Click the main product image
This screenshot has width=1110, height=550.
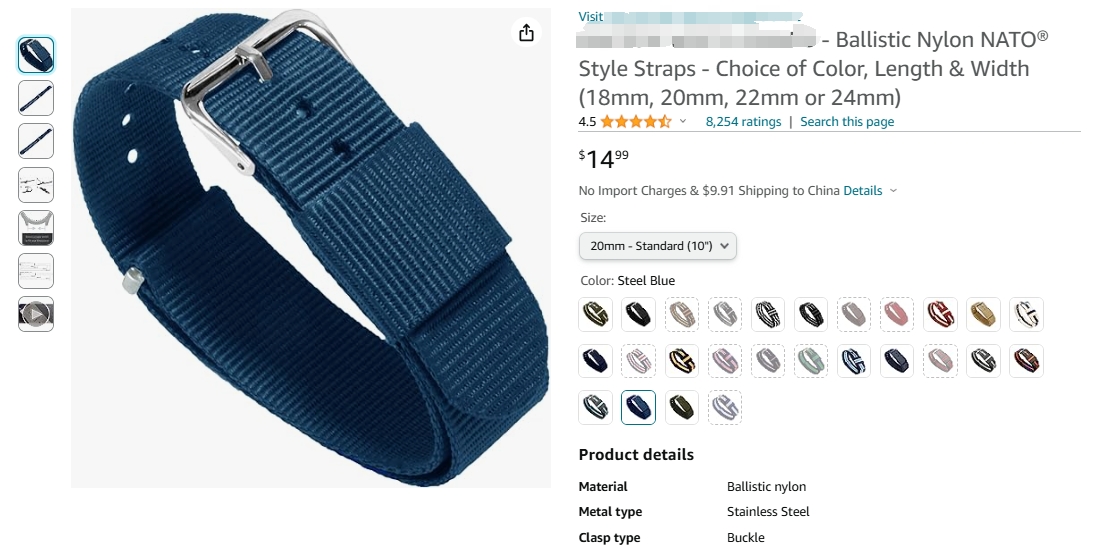click(x=311, y=248)
